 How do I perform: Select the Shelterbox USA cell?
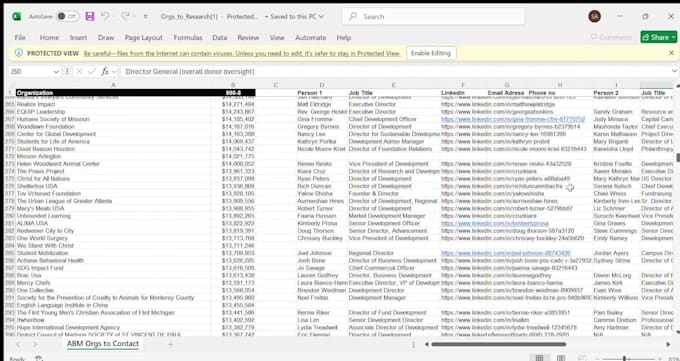tap(114, 186)
